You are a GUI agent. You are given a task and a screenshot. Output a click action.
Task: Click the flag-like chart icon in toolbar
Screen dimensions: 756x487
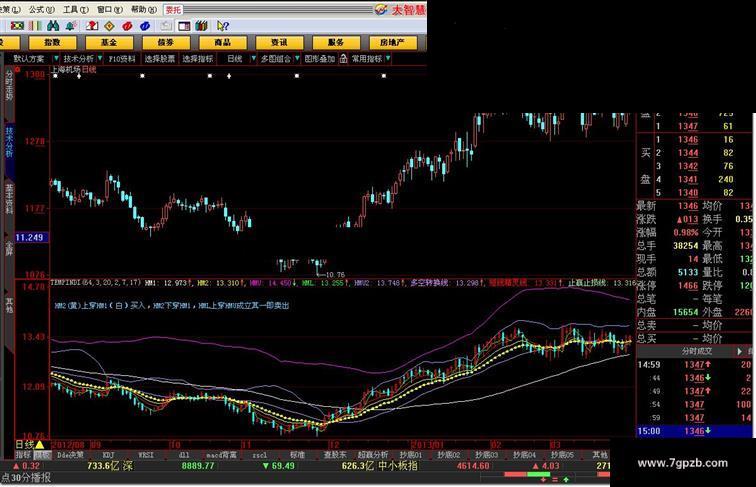[x=17, y=26]
